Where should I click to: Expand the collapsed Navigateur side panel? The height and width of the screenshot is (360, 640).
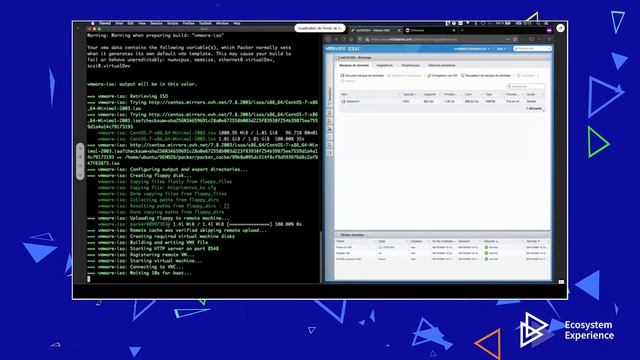(x=330, y=96)
